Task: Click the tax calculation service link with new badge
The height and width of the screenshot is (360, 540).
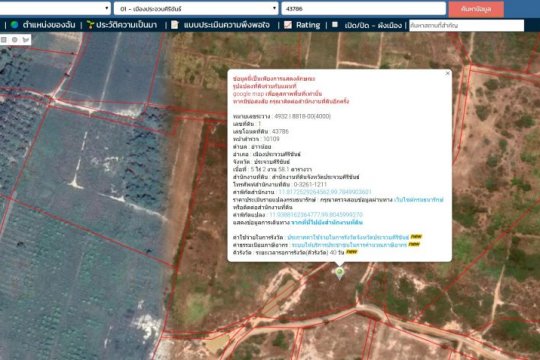Action: click(x=349, y=245)
